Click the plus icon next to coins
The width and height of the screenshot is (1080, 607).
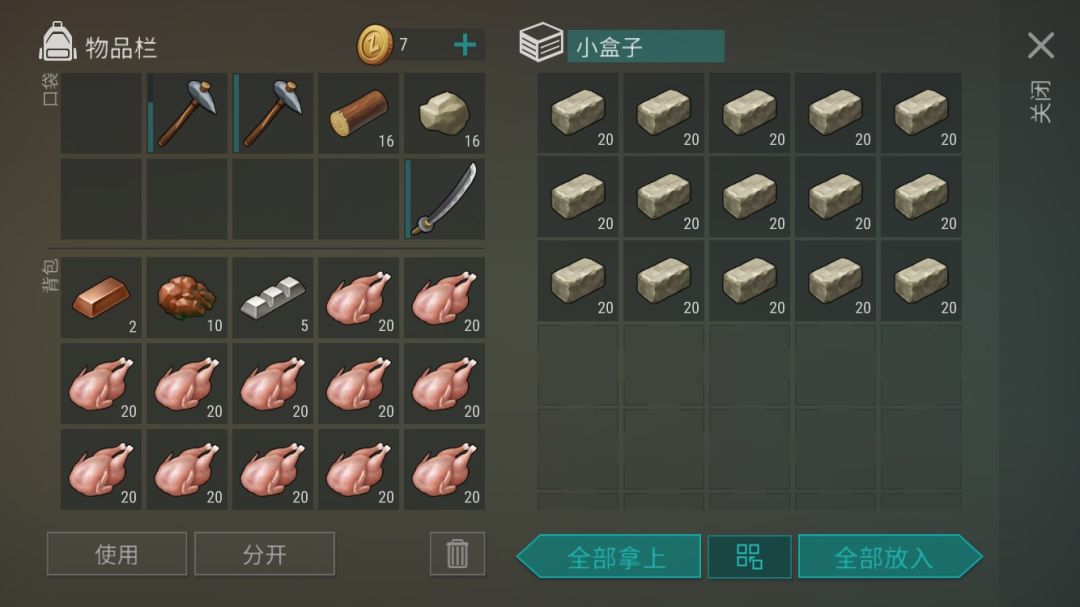pos(465,45)
